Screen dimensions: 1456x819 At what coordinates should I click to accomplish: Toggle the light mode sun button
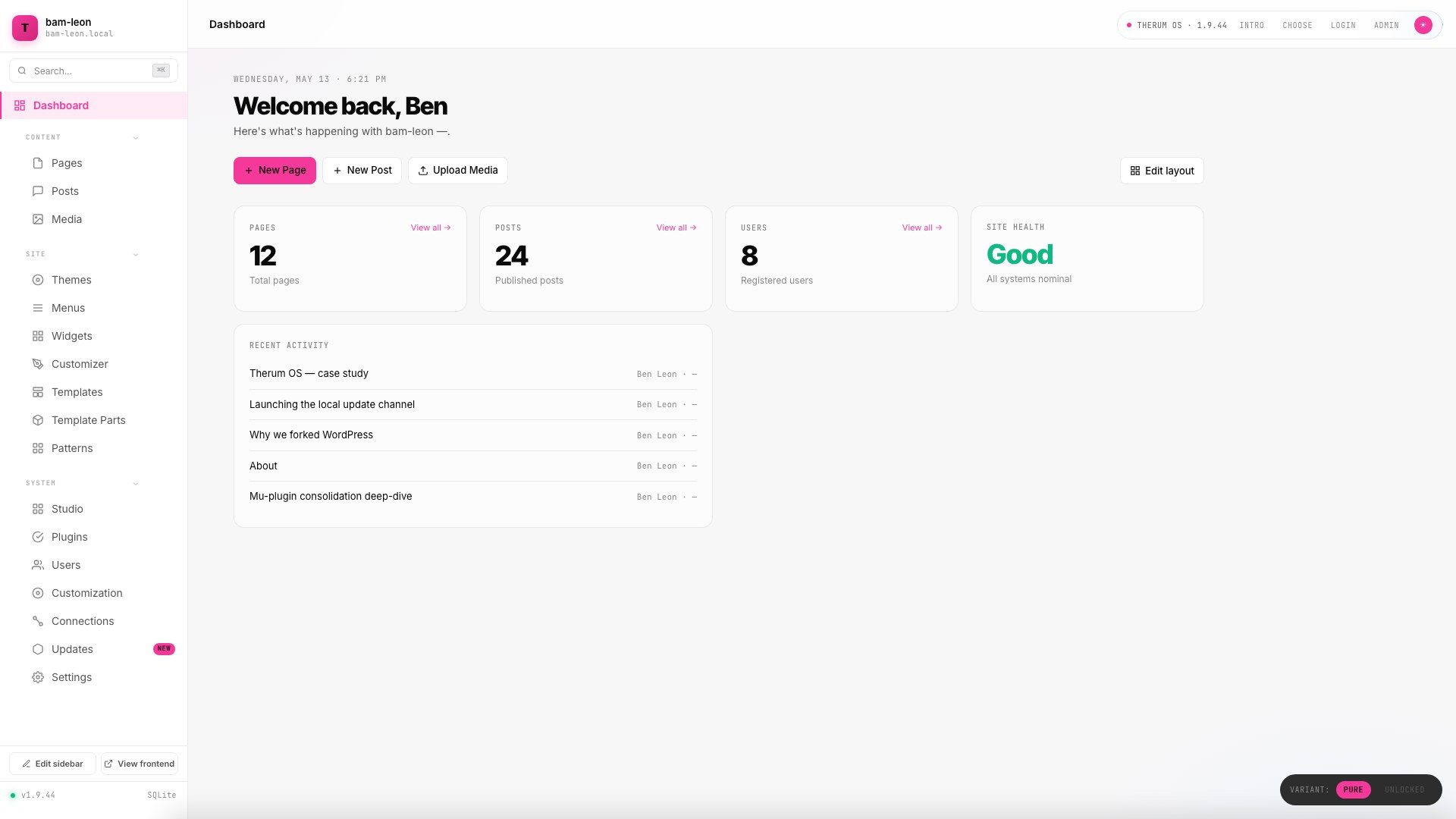point(1423,25)
